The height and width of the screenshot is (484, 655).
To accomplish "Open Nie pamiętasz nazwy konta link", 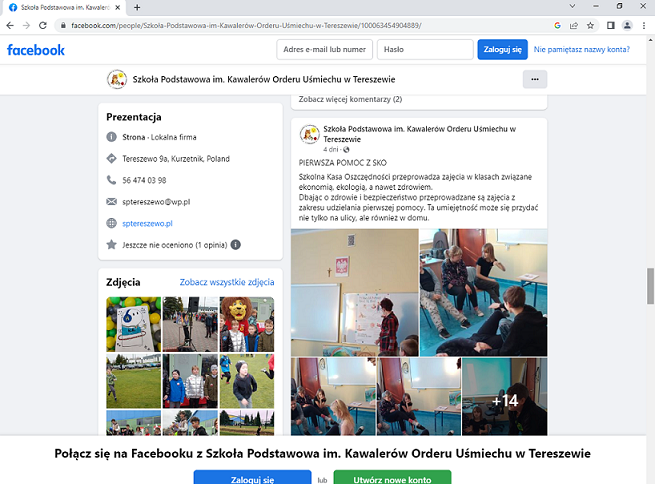I will (x=581, y=50).
